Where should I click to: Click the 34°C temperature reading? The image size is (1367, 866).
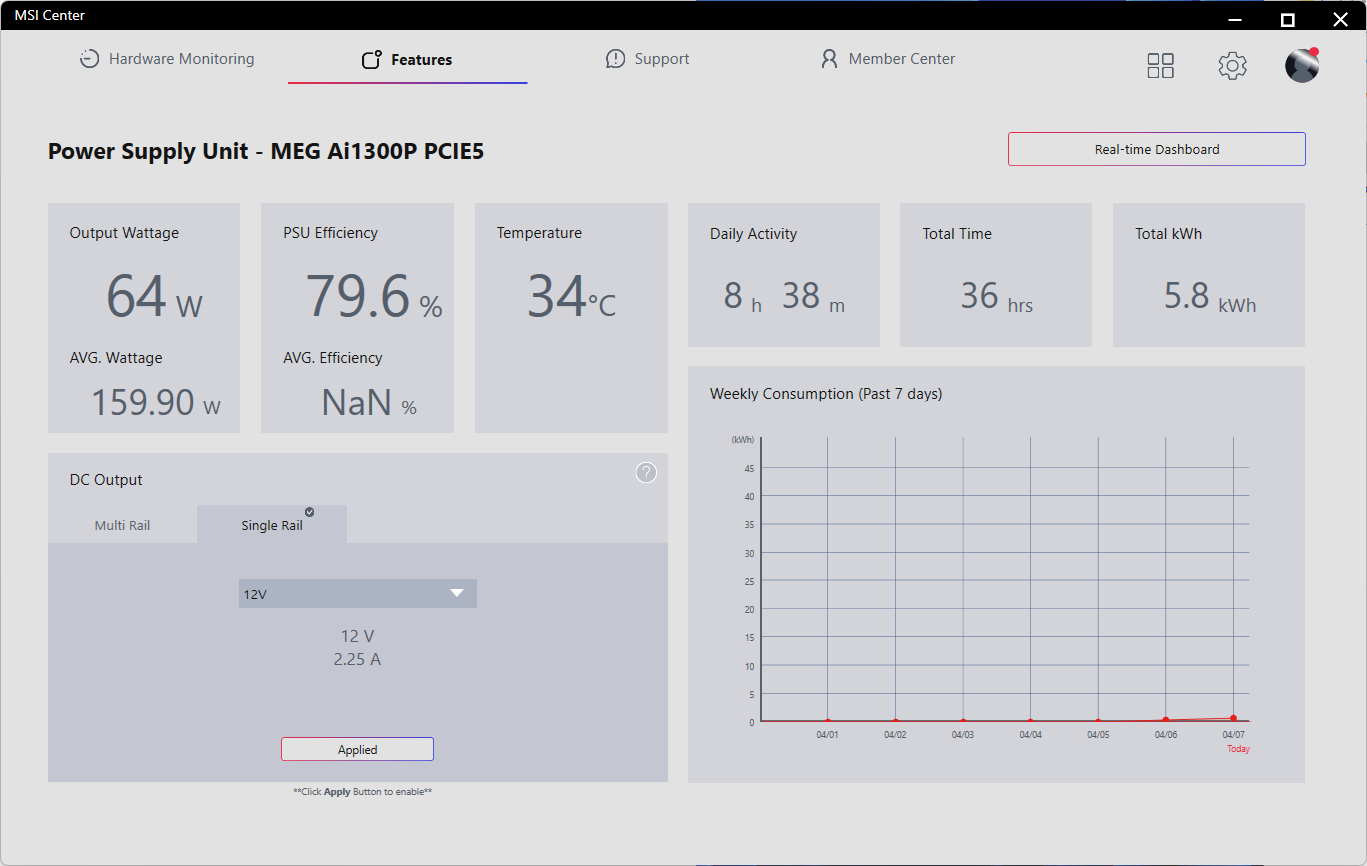pos(571,296)
